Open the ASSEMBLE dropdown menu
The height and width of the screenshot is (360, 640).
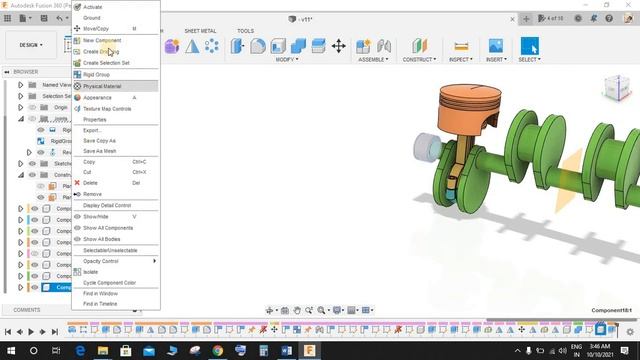coord(373,60)
